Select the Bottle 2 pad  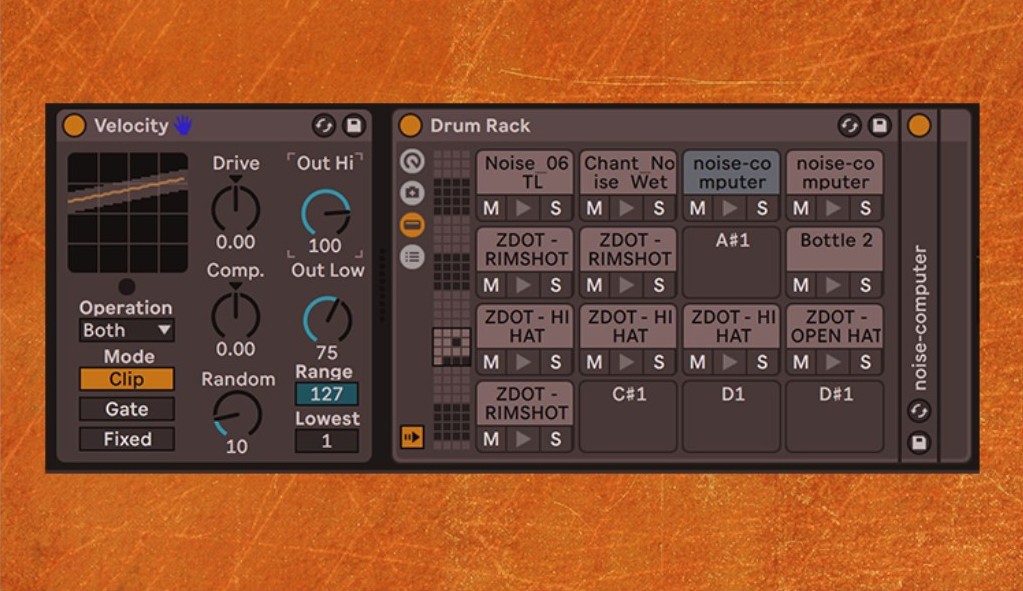click(x=834, y=249)
